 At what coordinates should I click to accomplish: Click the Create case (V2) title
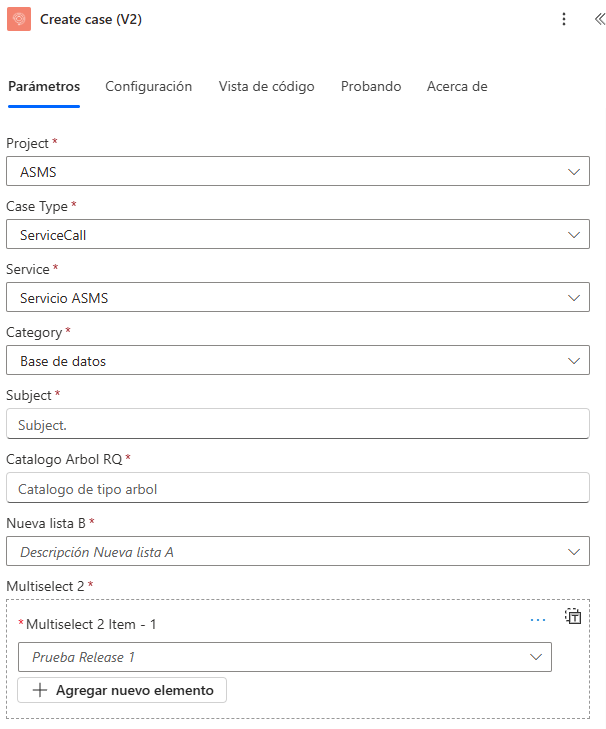(91, 19)
